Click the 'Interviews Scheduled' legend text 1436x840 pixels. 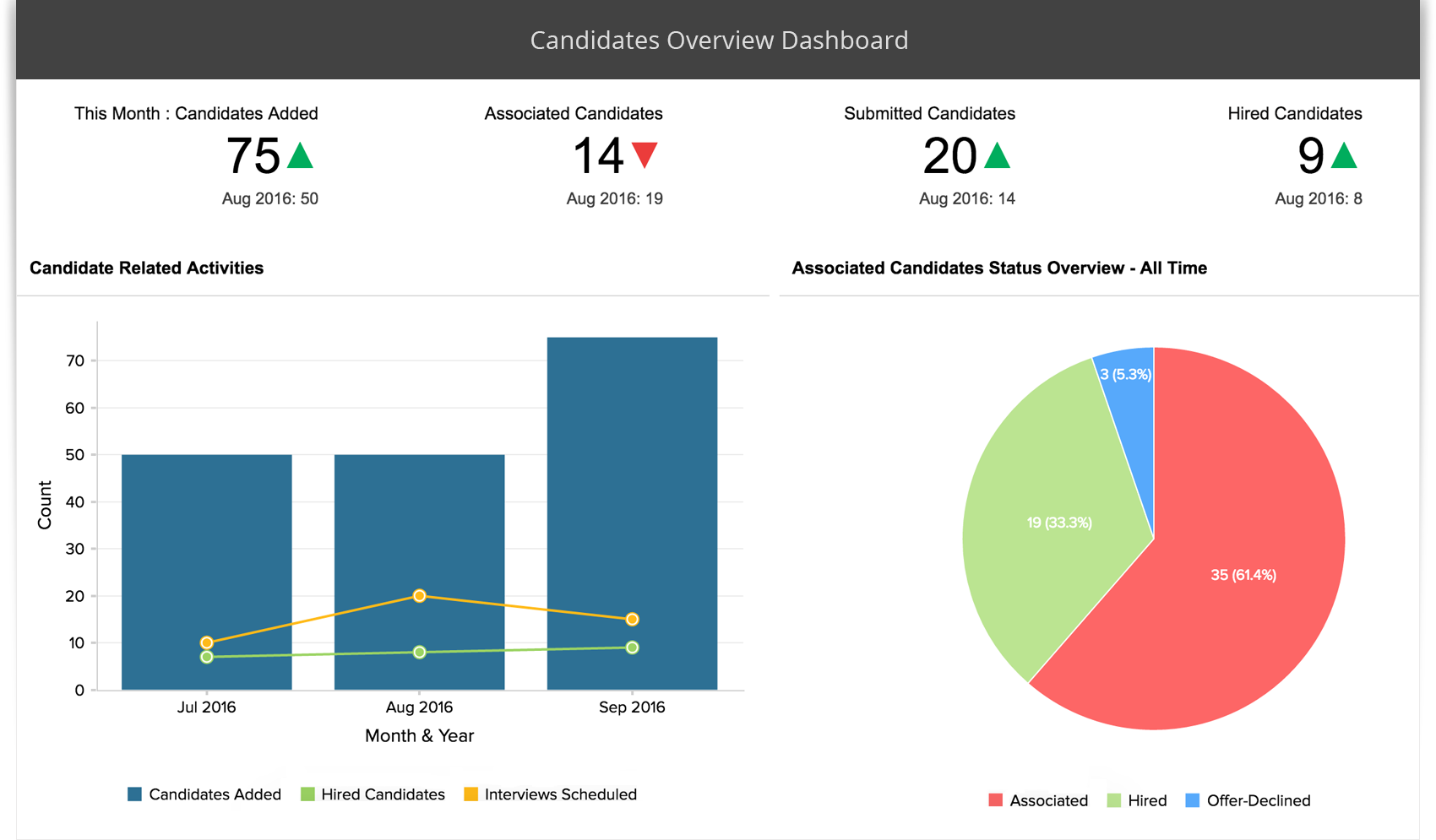[x=561, y=794]
